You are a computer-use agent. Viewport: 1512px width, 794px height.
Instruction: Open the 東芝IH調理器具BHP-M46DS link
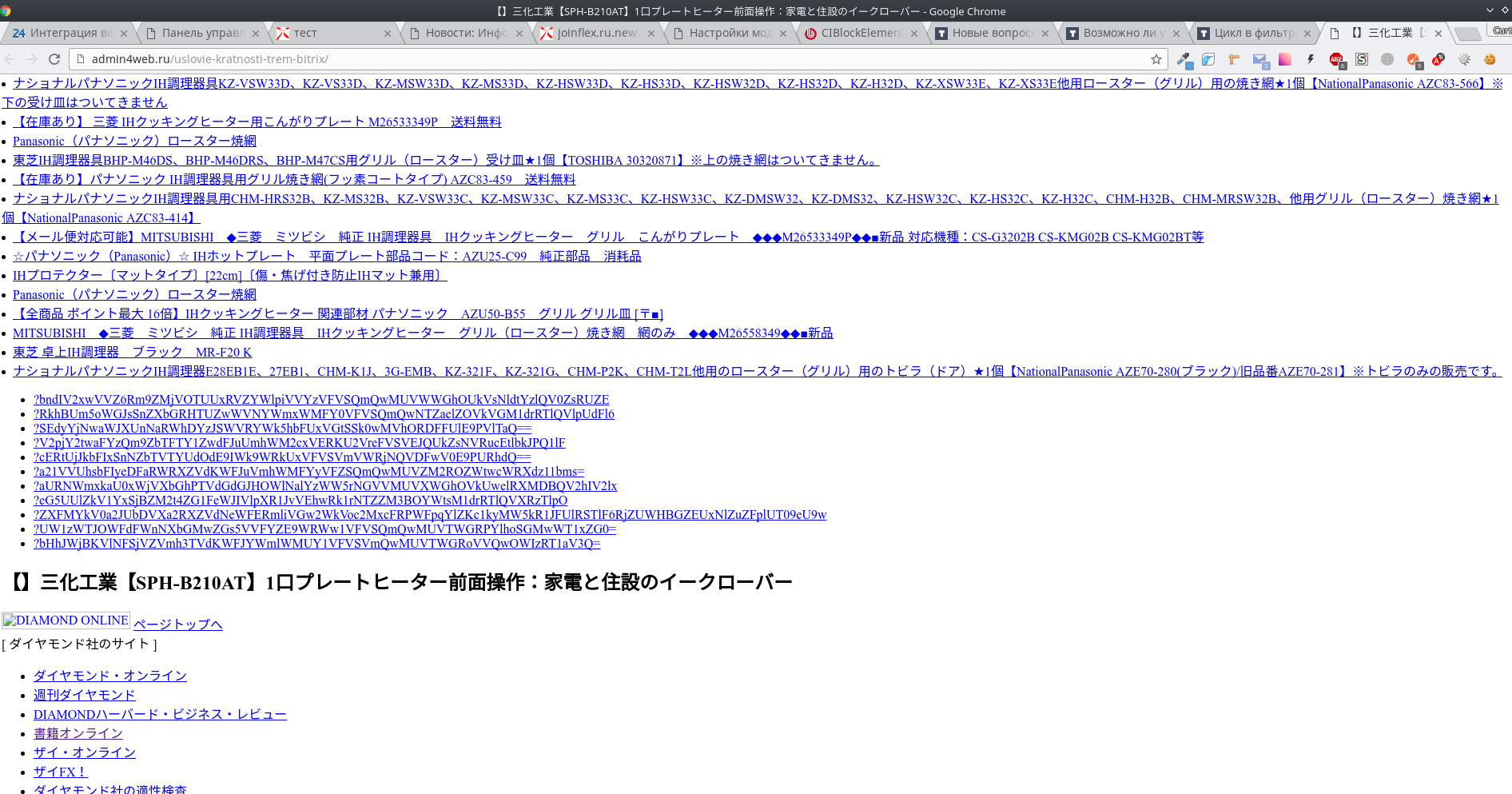tap(446, 160)
